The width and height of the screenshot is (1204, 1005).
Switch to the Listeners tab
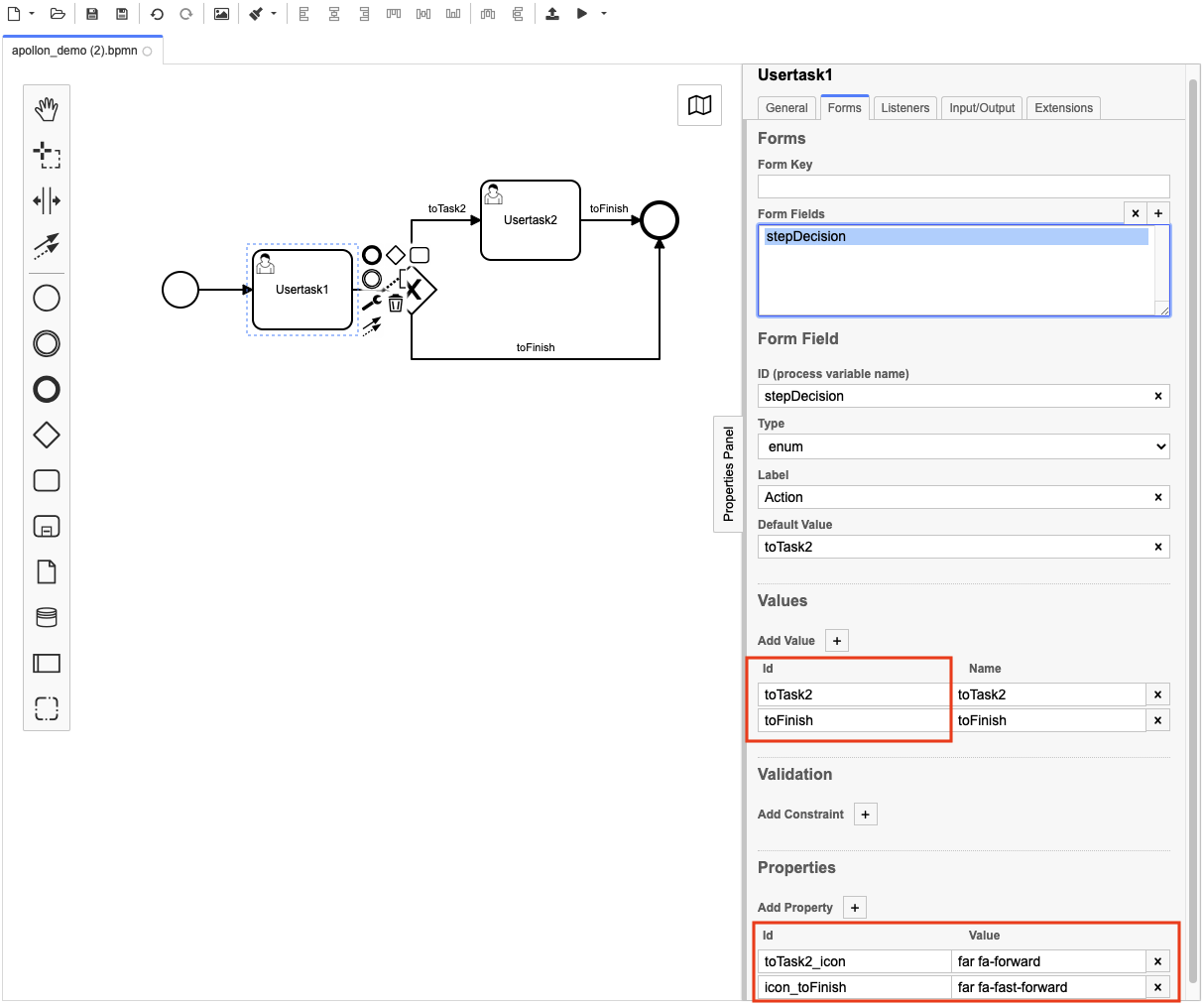(x=904, y=107)
